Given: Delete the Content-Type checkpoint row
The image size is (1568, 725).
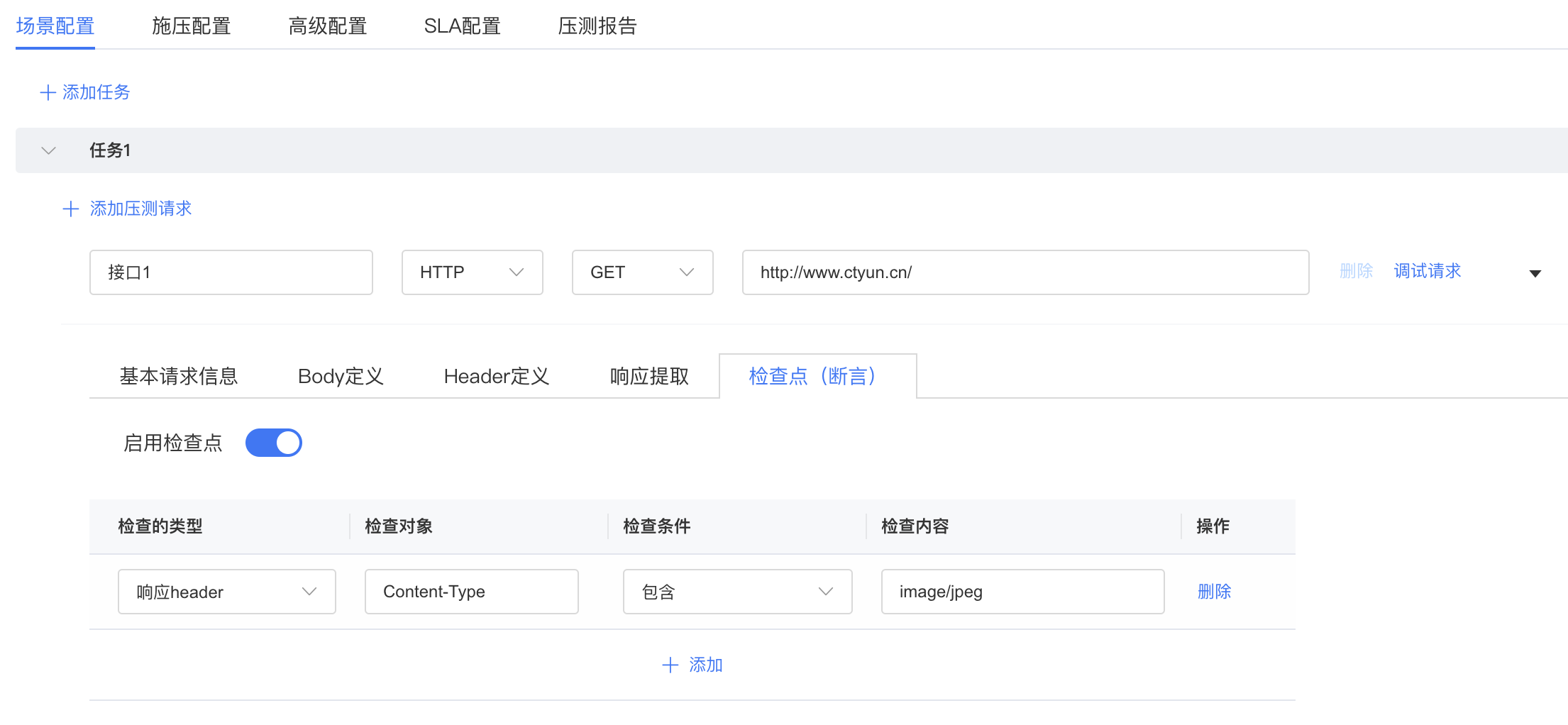Looking at the screenshot, I should (x=1214, y=592).
